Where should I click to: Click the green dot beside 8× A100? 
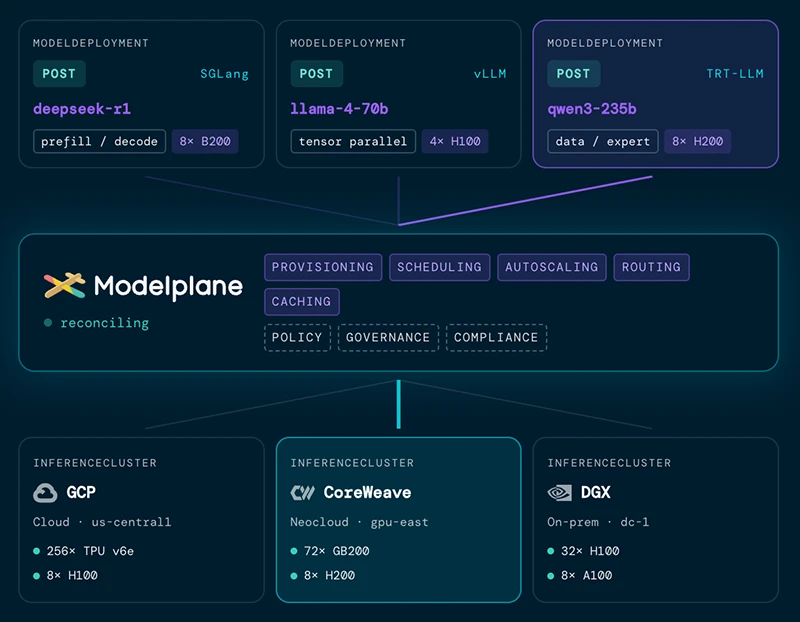point(551,576)
